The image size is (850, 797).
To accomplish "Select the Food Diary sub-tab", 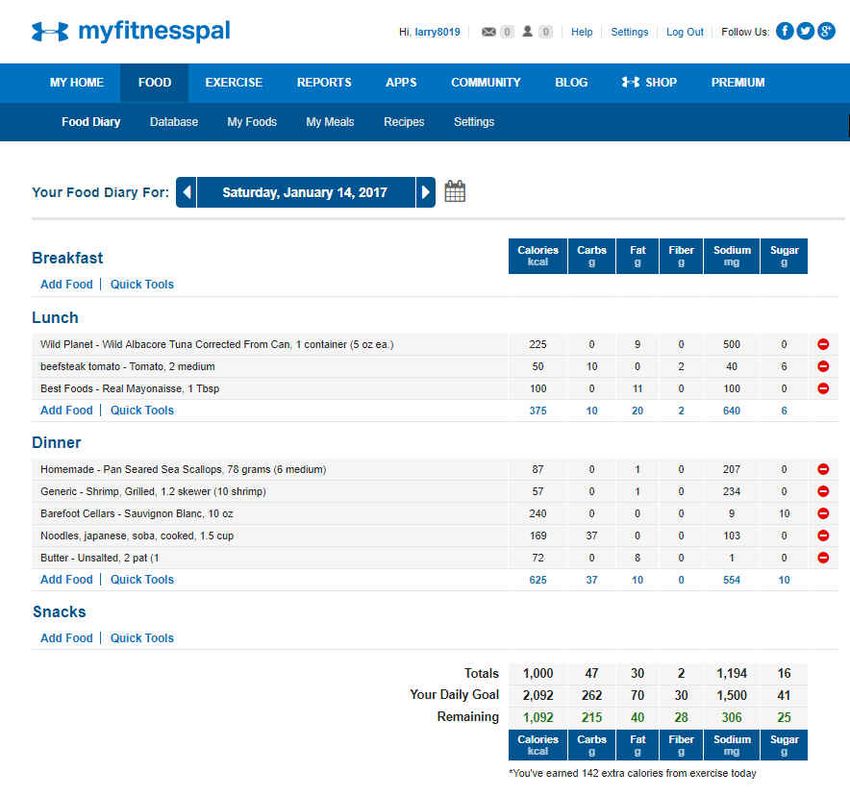I will click(x=91, y=122).
